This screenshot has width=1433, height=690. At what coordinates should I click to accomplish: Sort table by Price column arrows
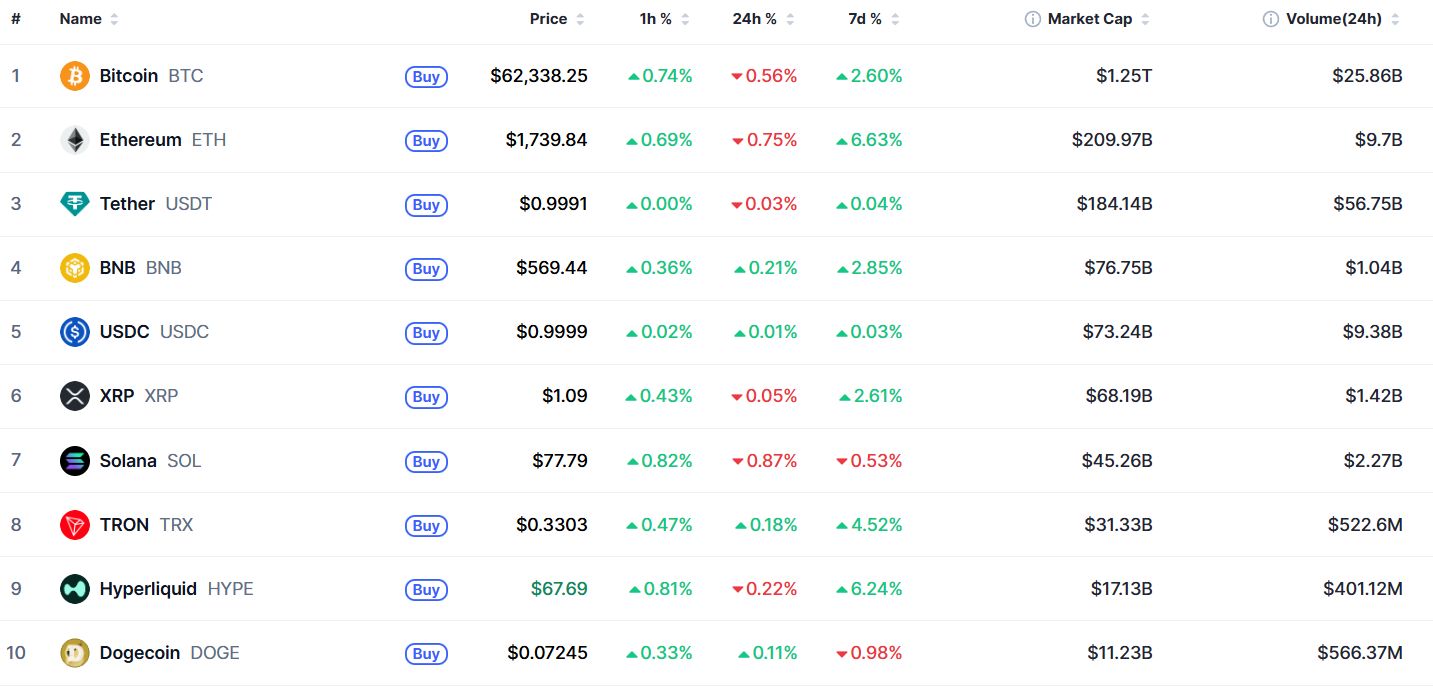(x=581, y=19)
